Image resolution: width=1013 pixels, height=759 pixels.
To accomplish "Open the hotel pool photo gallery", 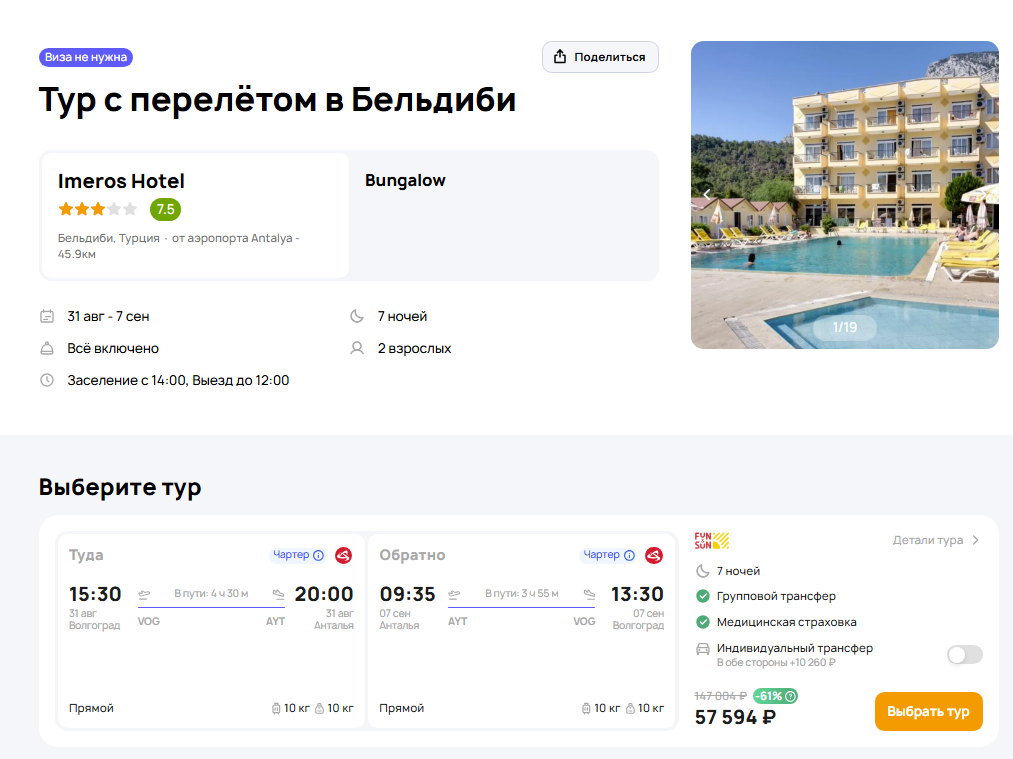I will 844,195.
